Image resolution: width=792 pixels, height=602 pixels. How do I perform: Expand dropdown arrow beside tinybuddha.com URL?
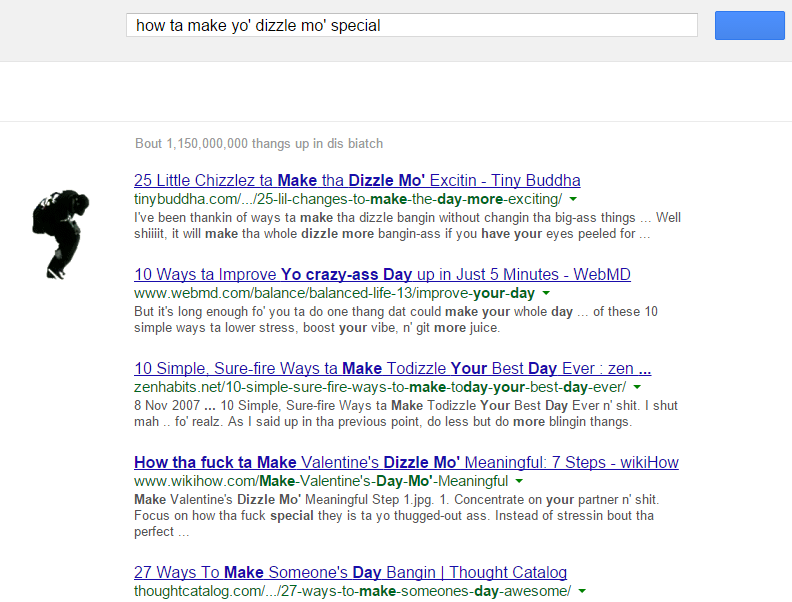click(573, 199)
